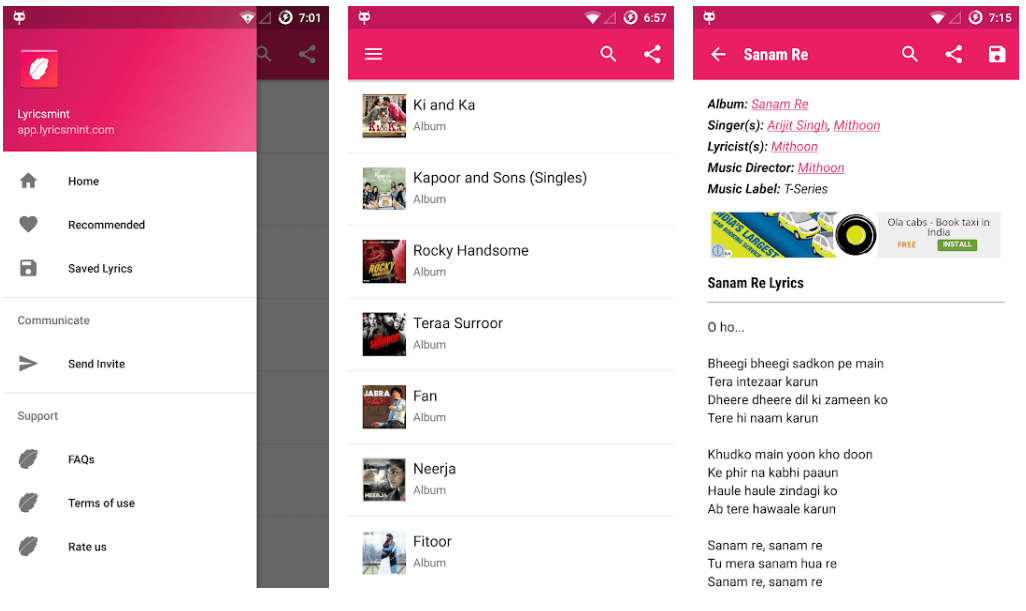The height and width of the screenshot is (611, 1026).
Task: Save Sanam Re lyrics with floppy icon
Action: [996, 55]
